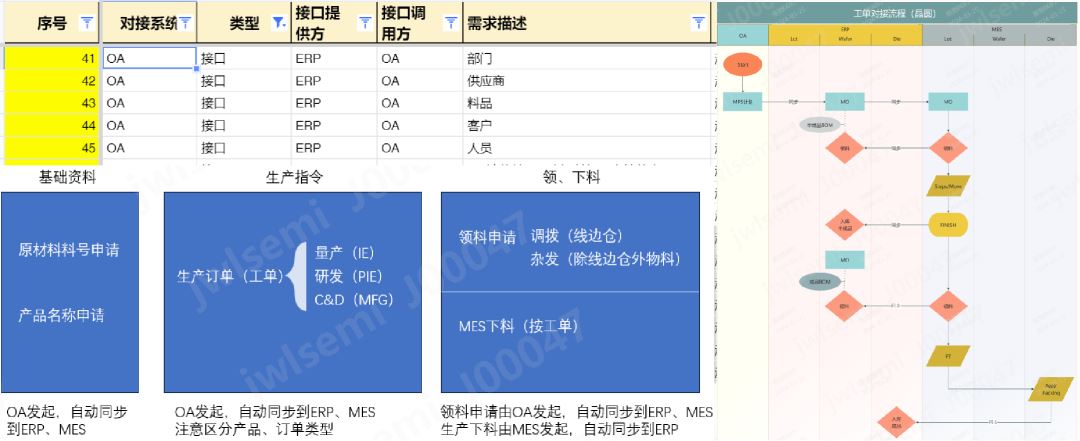Select the FT parallelogram in MES lane
This screenshot has width=1080, height=441.
947,354
